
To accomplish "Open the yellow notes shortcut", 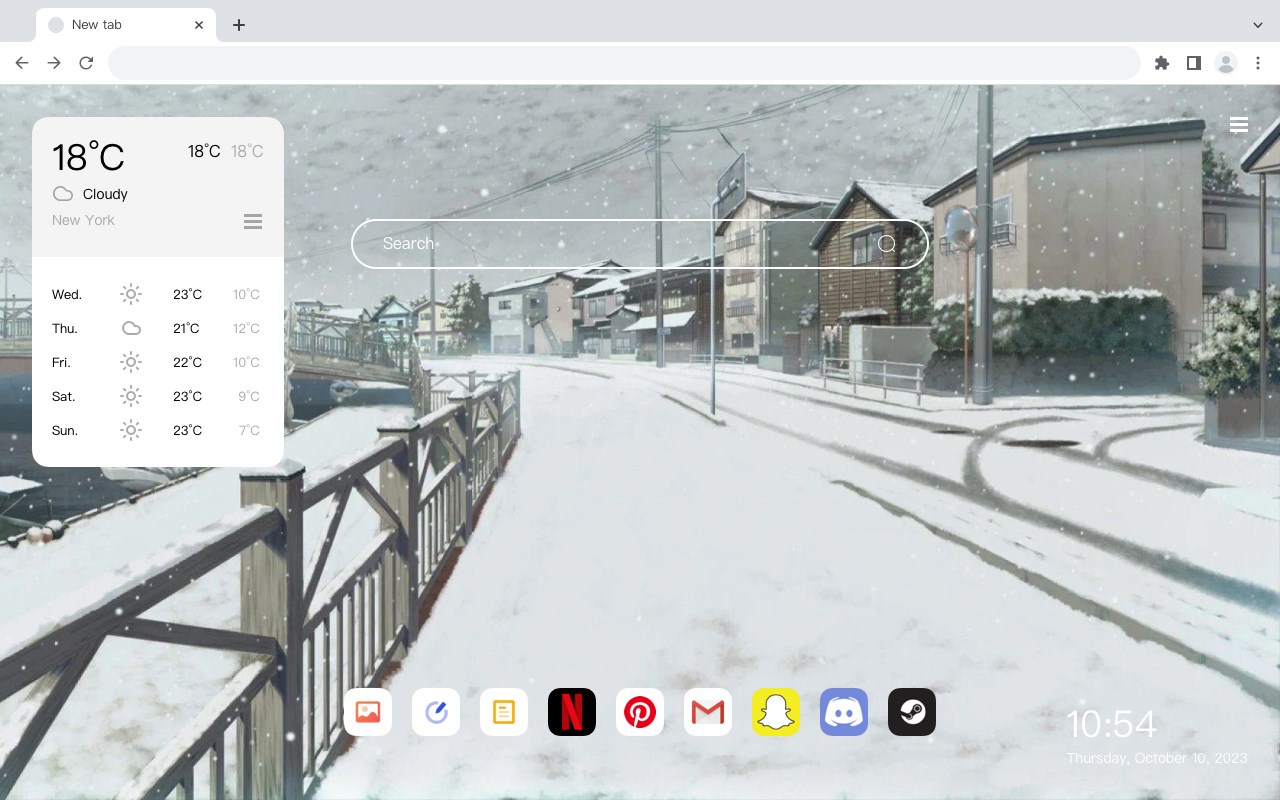I will 504,712.
